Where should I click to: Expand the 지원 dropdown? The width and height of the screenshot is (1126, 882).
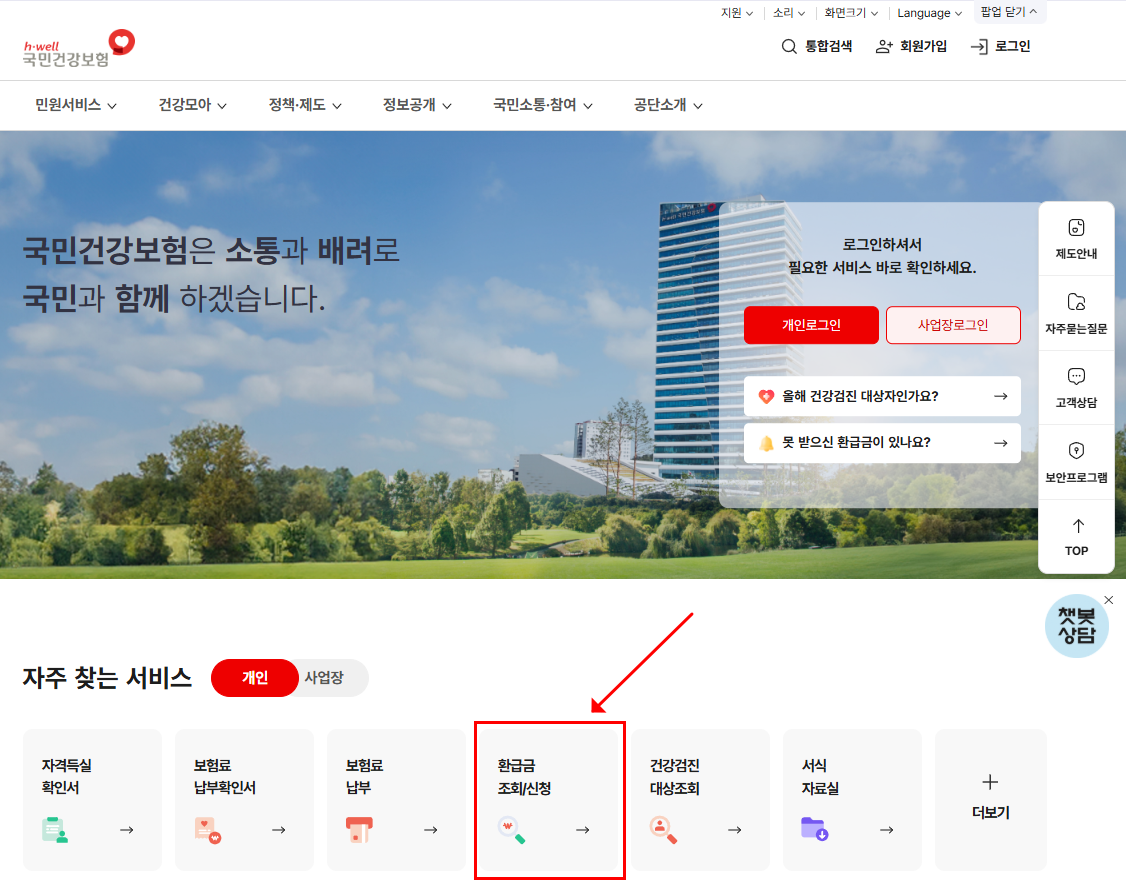(736, 12)
